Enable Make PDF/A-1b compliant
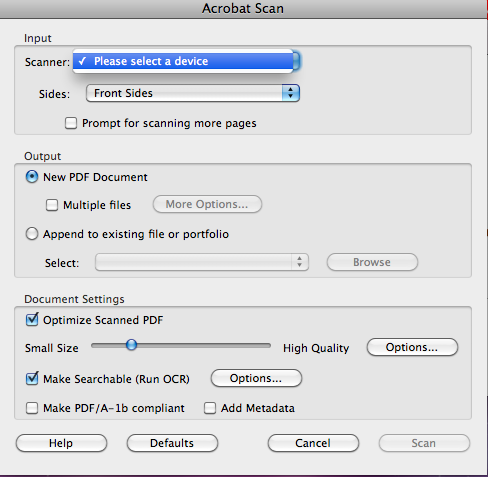The image size is (488, 477). click(x=32, y=408)
